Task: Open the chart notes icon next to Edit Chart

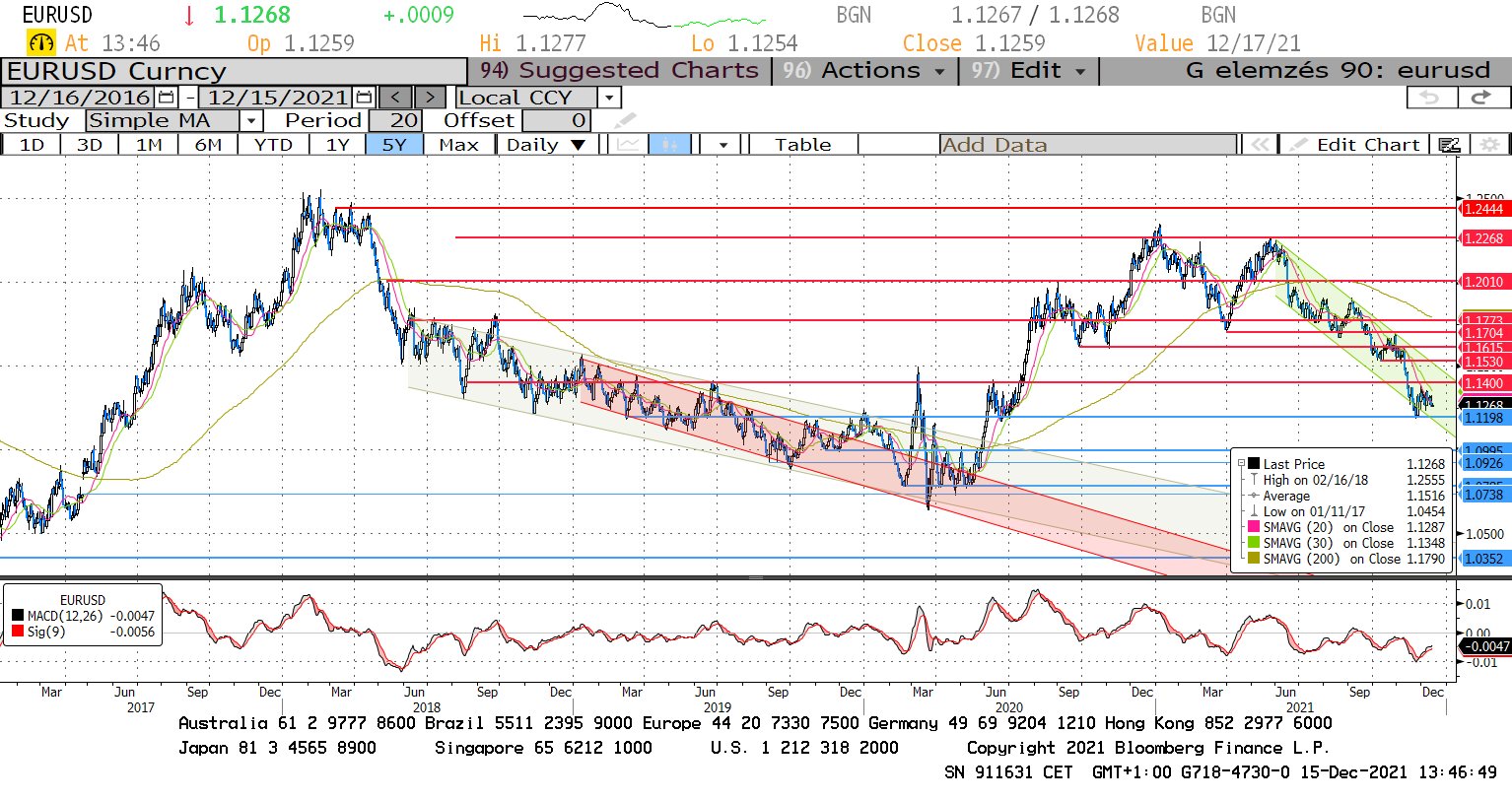Action: pos(1449,145)
